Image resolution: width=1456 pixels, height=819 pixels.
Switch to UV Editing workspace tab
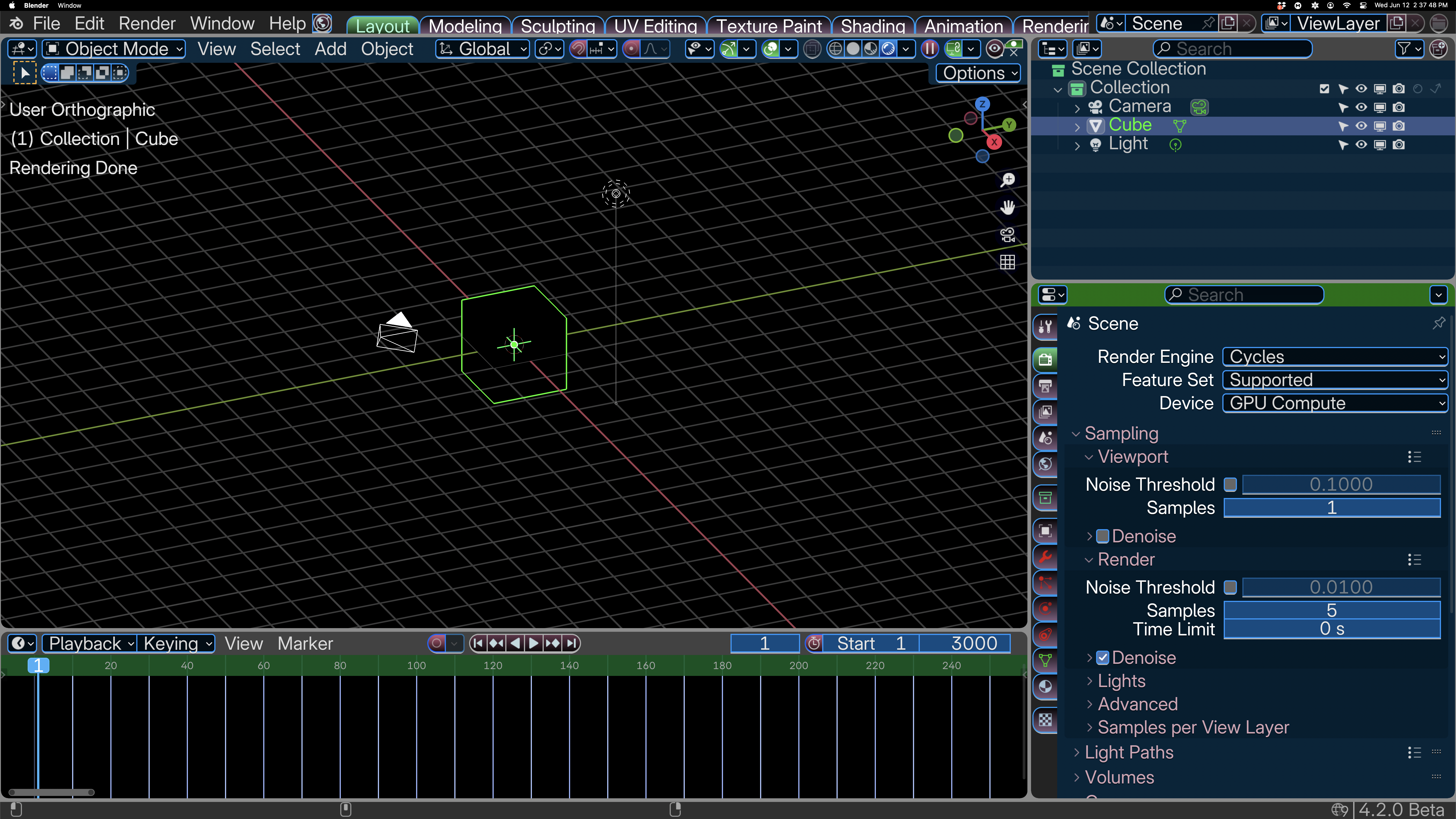[x=655, y=25]
